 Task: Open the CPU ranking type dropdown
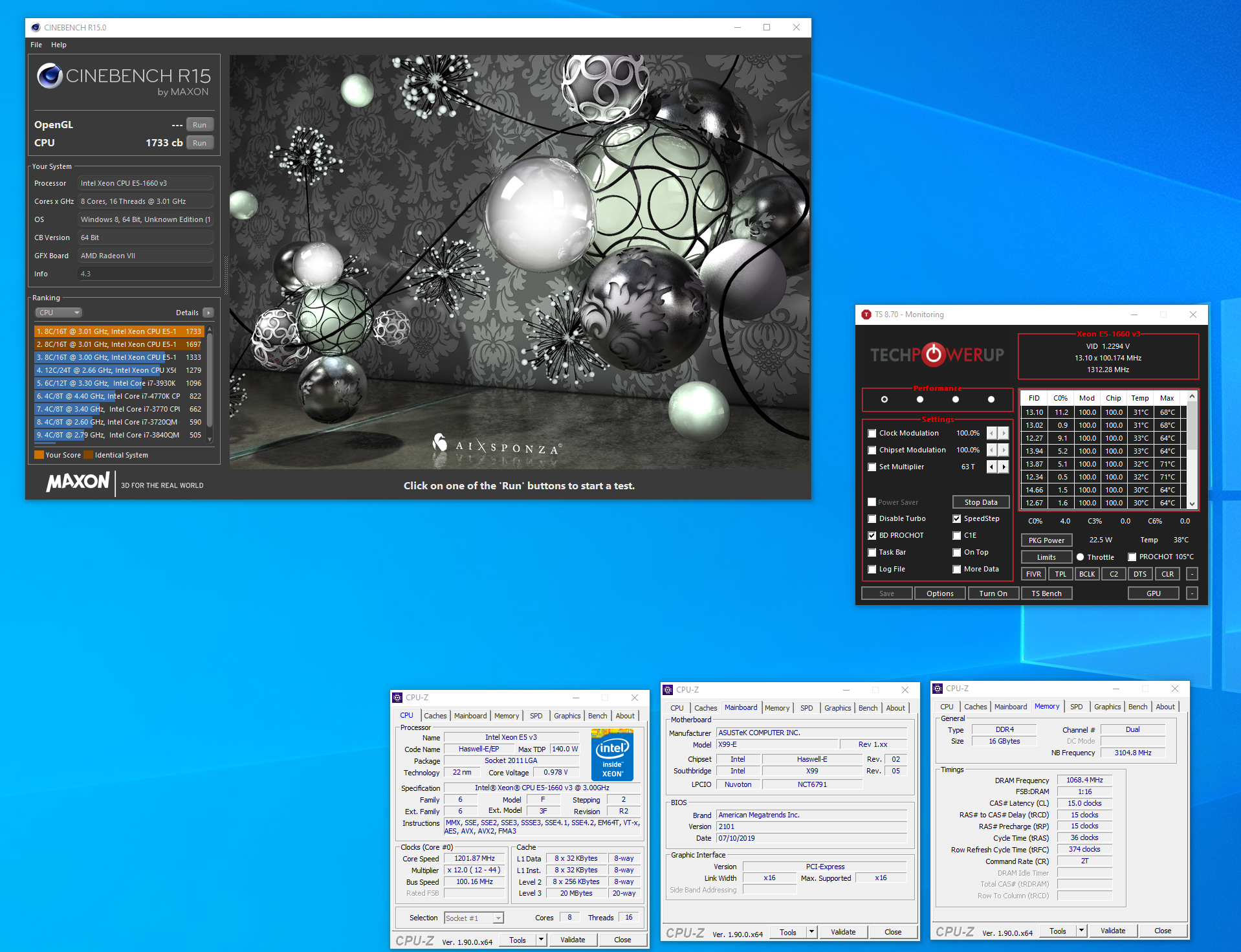[x=58, y=313]
